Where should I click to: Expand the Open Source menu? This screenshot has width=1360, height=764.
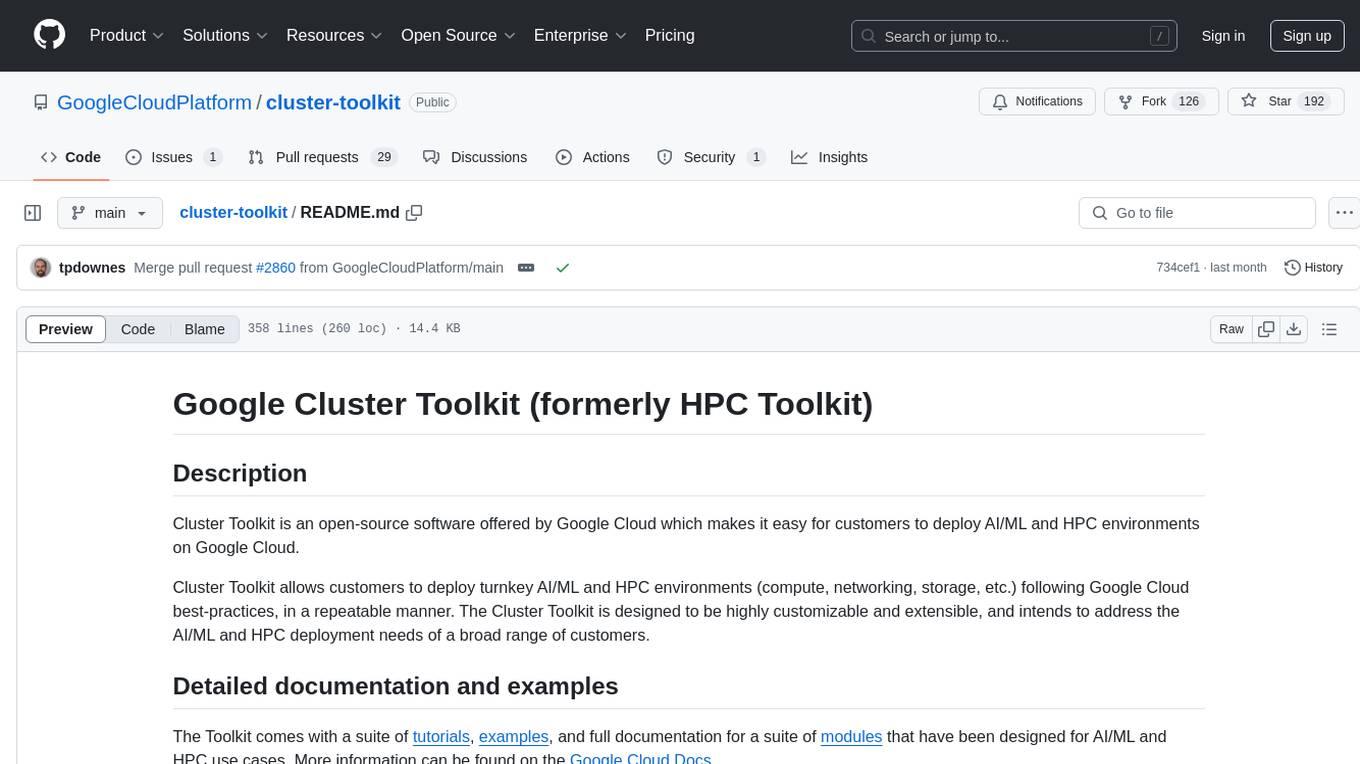click(x=458, y=35)
